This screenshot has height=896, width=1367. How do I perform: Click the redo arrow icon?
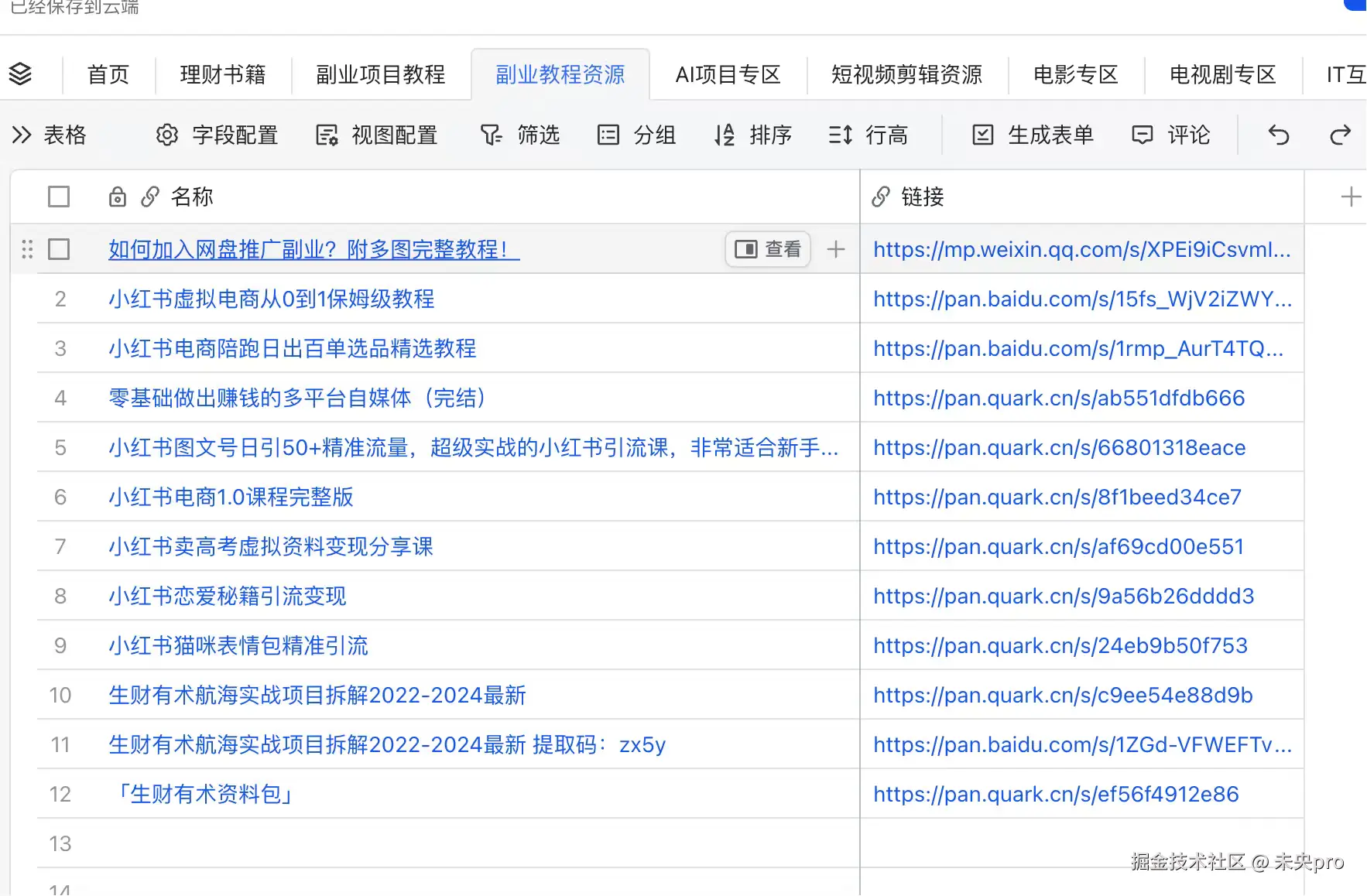(x=1340, y=135)
